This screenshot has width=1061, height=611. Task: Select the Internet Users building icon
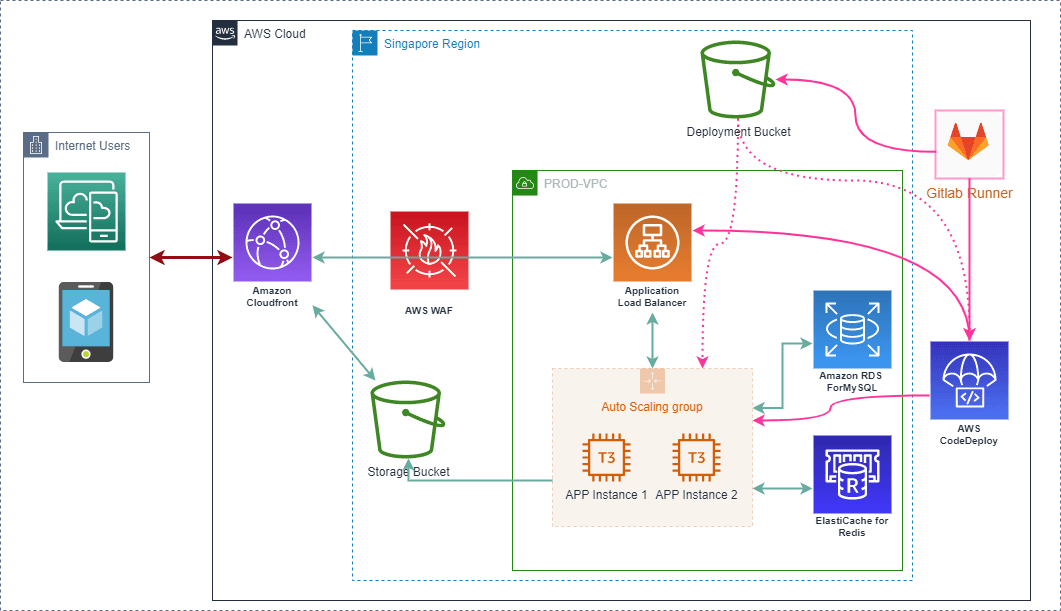pos(36,145)
